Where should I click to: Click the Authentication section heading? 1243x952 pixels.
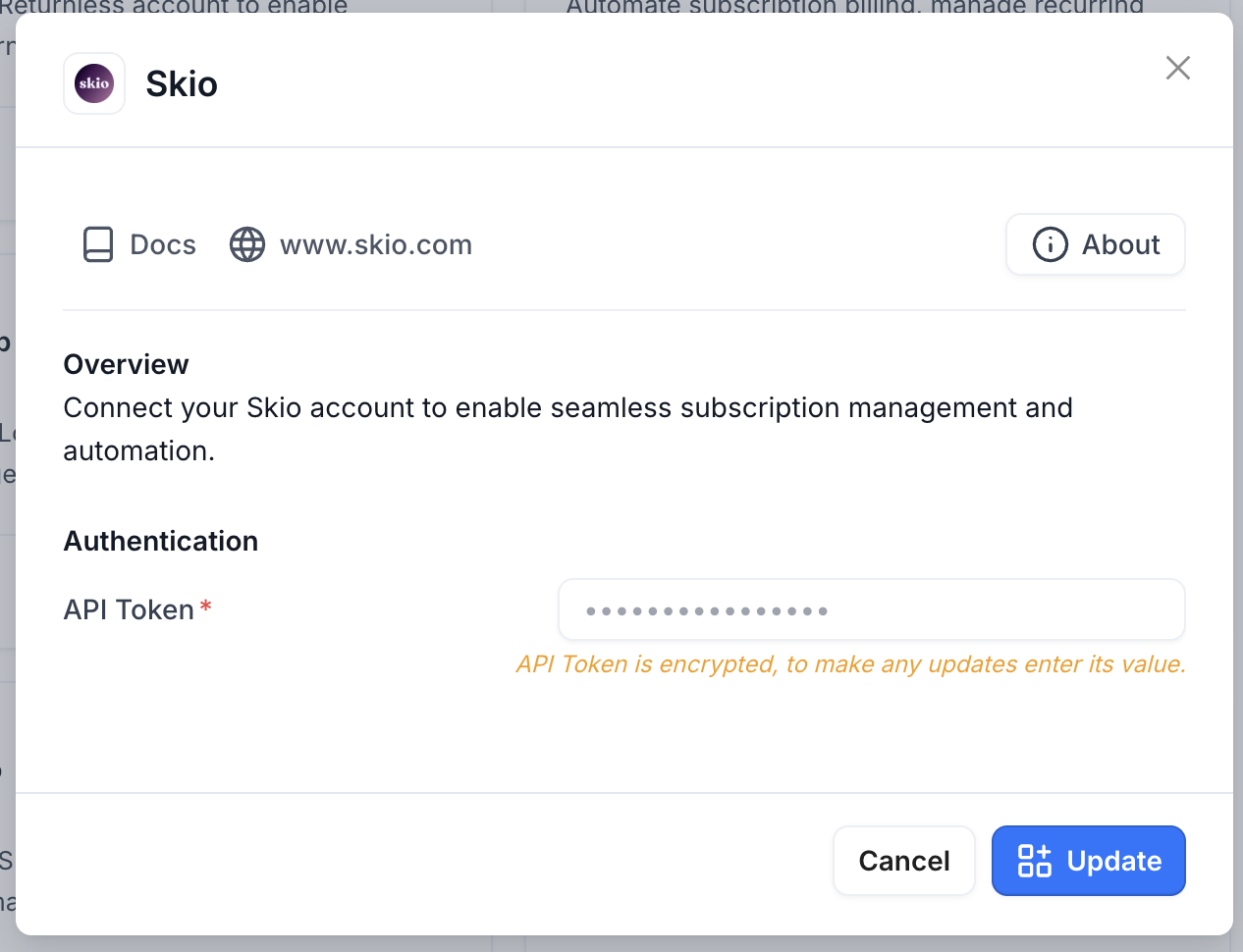click(x=161, y=541)
